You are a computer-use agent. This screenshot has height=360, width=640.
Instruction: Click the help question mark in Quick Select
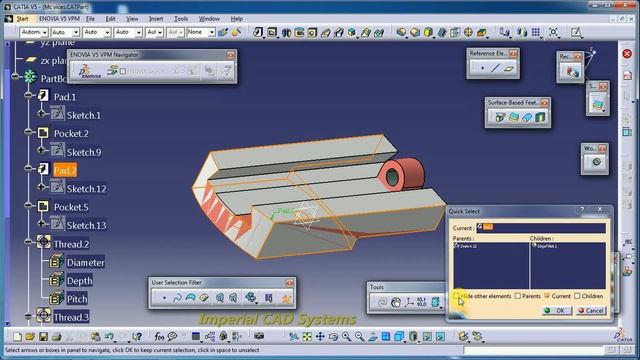pyautogui.click(x=582, y=209)
